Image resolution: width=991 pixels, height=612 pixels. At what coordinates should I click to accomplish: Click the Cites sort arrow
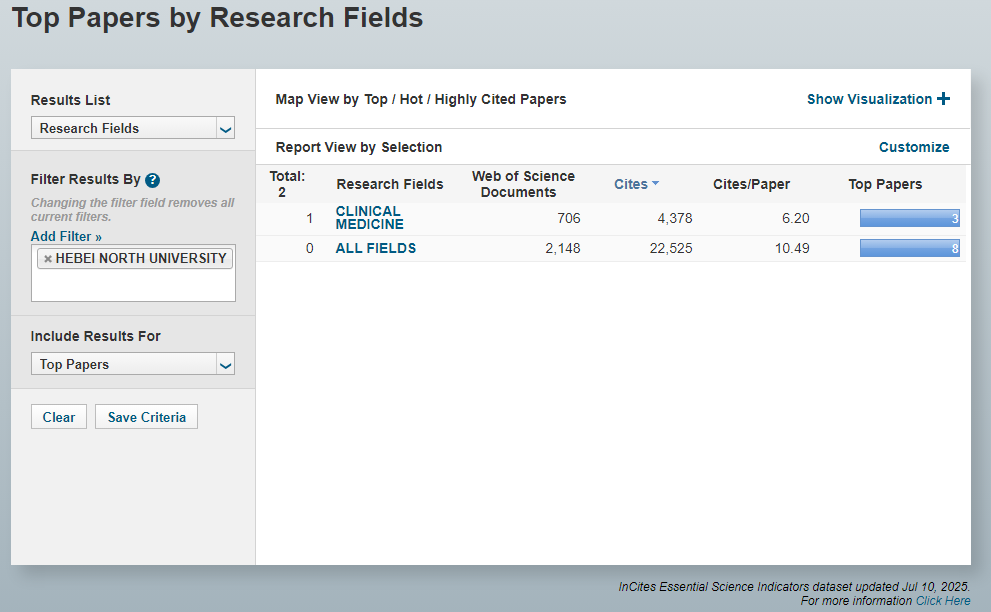(x=655, y=184)
